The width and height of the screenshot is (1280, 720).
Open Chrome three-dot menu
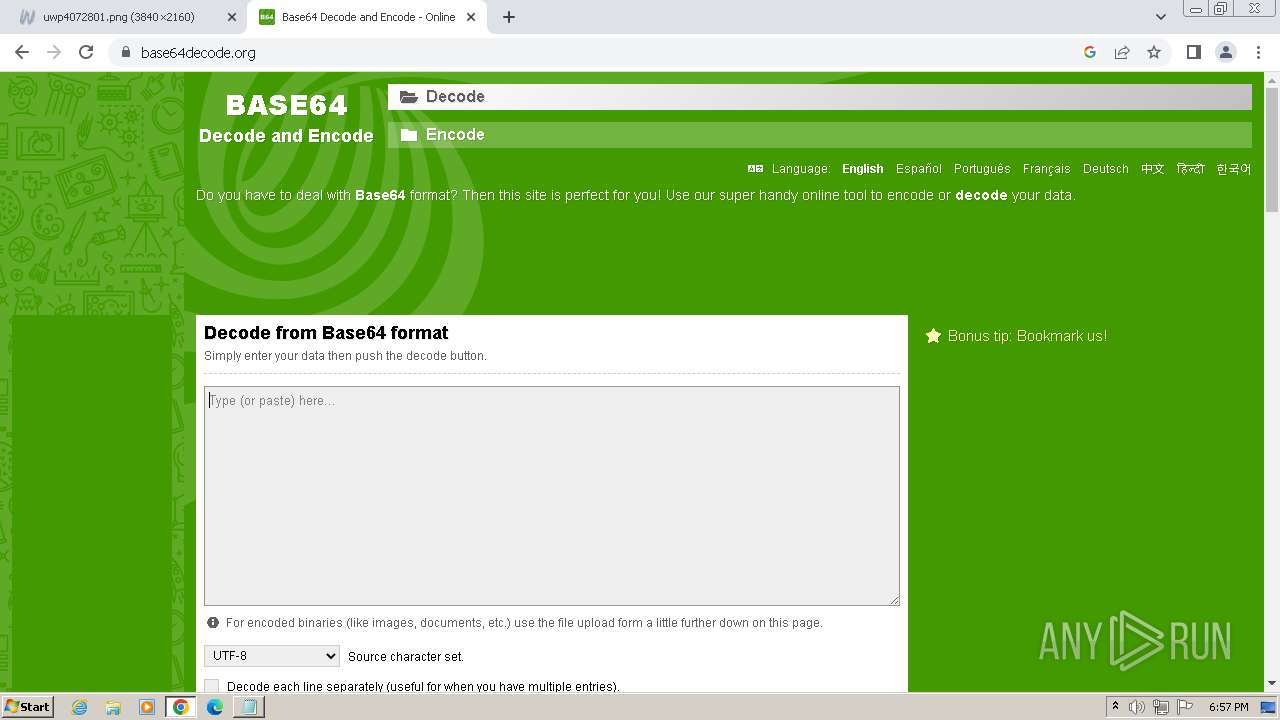pos(1258,52)
